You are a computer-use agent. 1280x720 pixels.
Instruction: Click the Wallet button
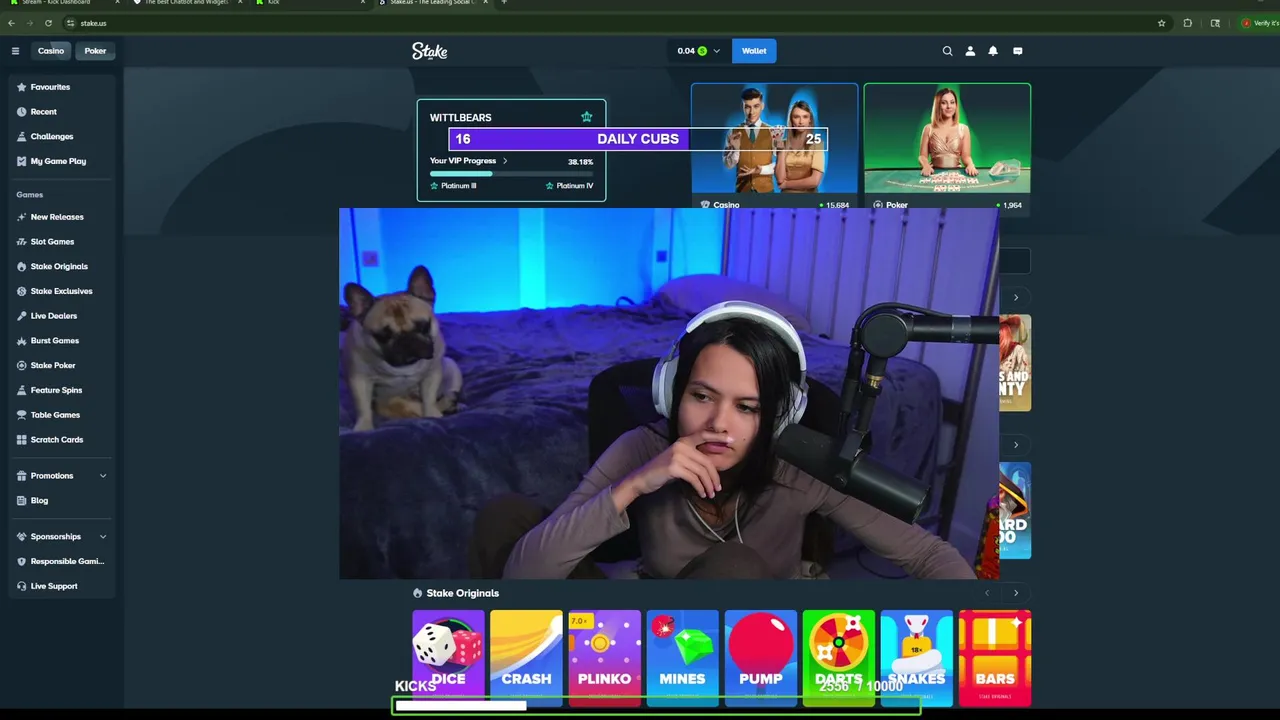coord(754,51)
